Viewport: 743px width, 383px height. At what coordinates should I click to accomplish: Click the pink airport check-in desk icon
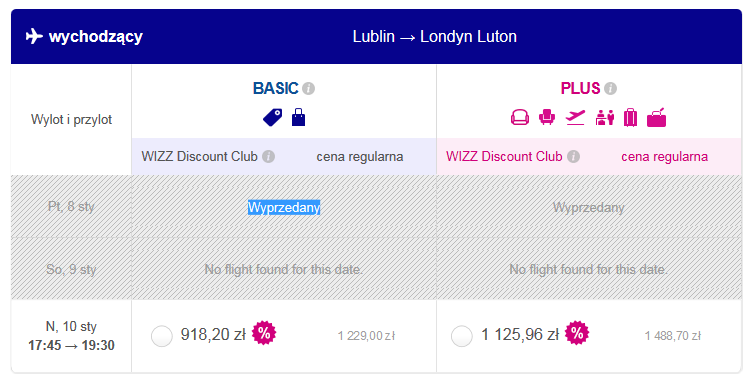[x=605, y=118]
